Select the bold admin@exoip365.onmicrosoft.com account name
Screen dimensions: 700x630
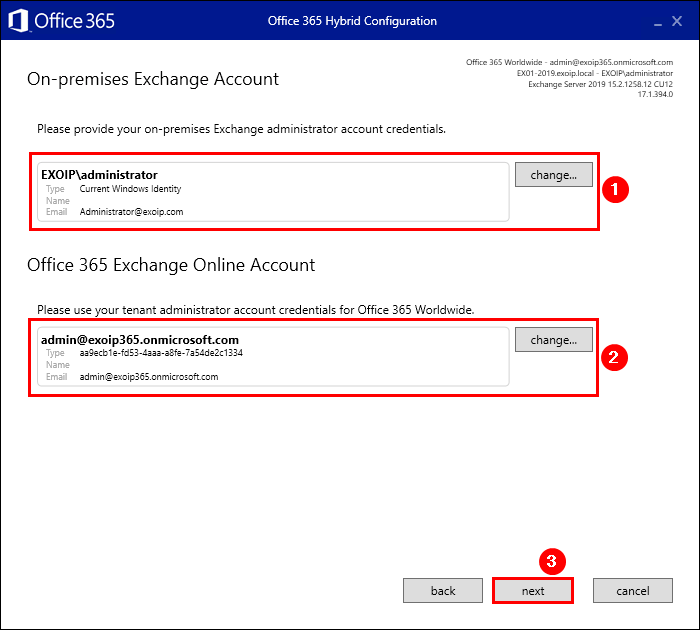(x=140, y=340)
